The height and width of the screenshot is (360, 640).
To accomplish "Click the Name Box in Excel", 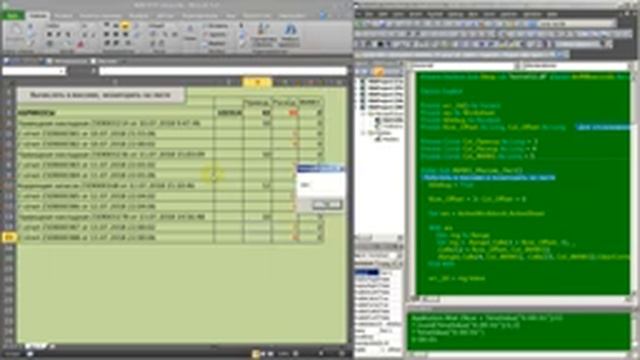I will (x=31, y=71).
